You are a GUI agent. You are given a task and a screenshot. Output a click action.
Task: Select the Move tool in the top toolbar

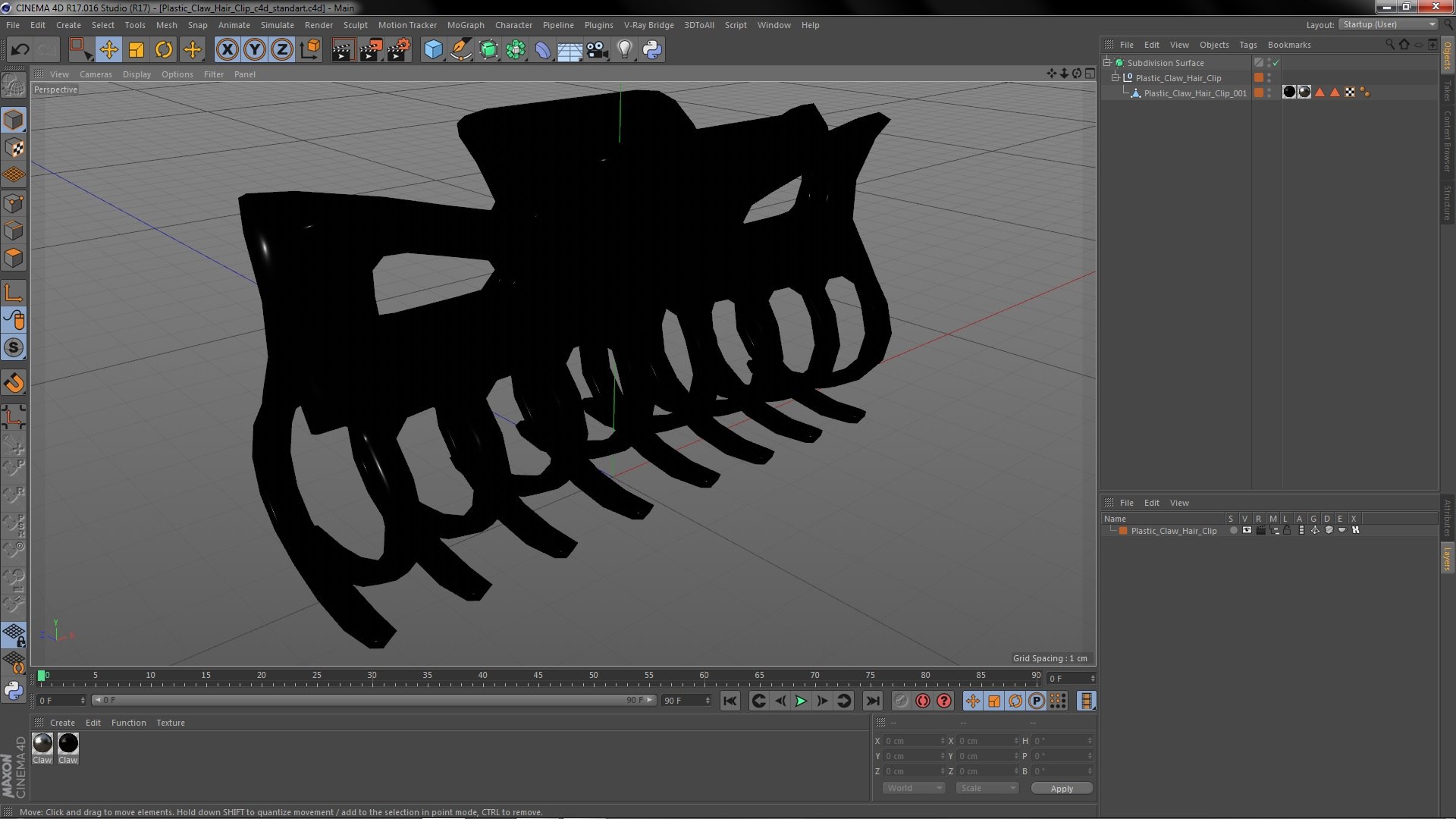[x=108, y=50]
